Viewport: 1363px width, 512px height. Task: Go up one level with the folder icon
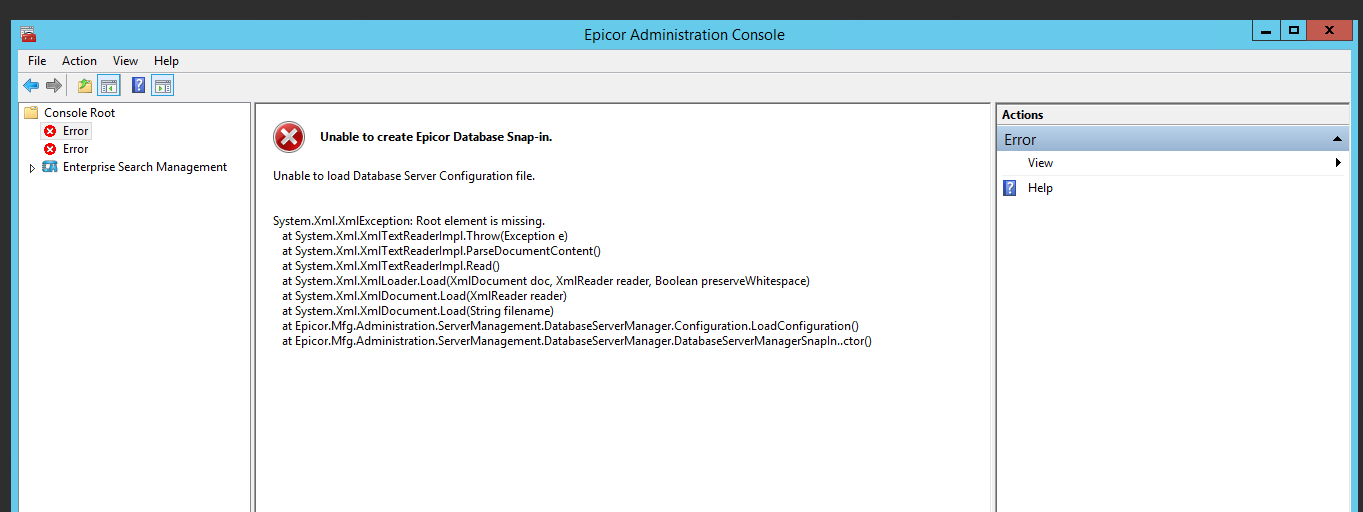click(x=85, y=86)
